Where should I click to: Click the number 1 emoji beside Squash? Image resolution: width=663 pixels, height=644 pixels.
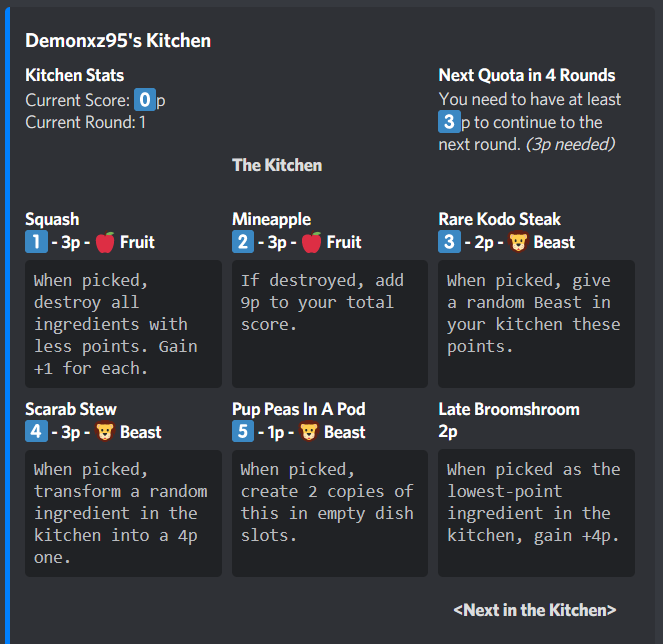(36, 242)
